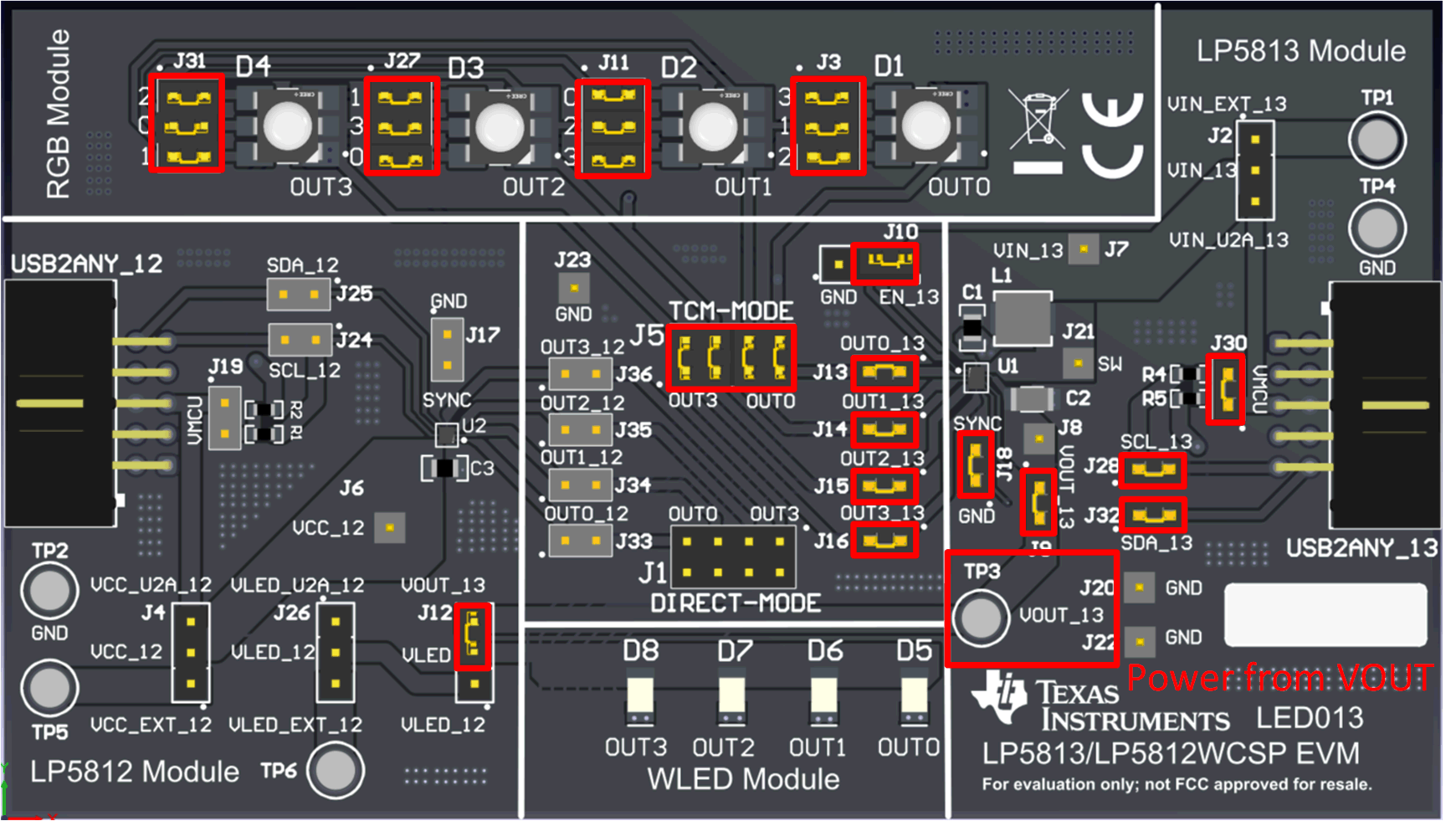The width and height of the screenshot is (1456, 821).
Task: Click the C2 capacitor
Action: pyautogui.click(x=1033, y=399)
